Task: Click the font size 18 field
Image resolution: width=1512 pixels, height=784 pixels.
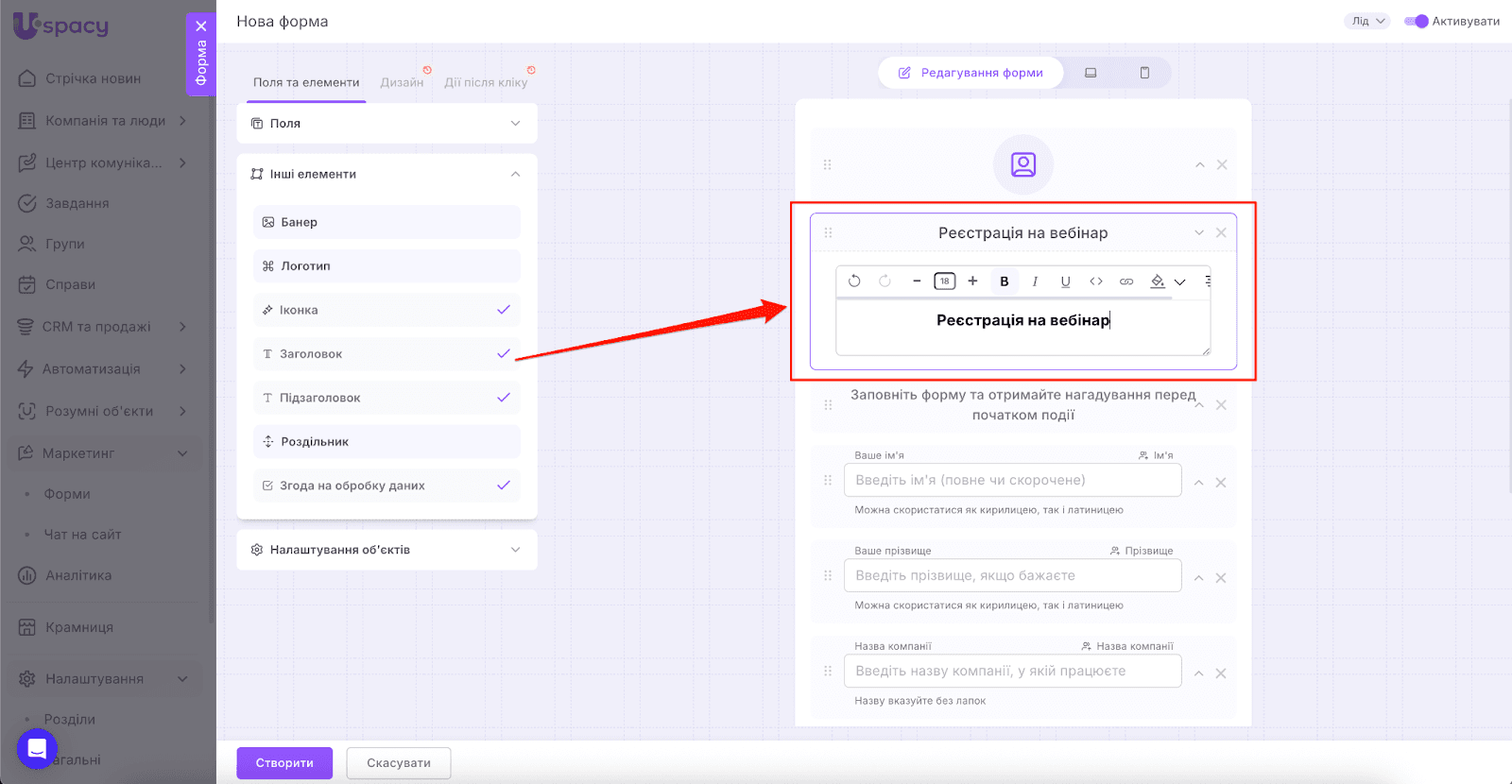Action: (x=945, y=281)
